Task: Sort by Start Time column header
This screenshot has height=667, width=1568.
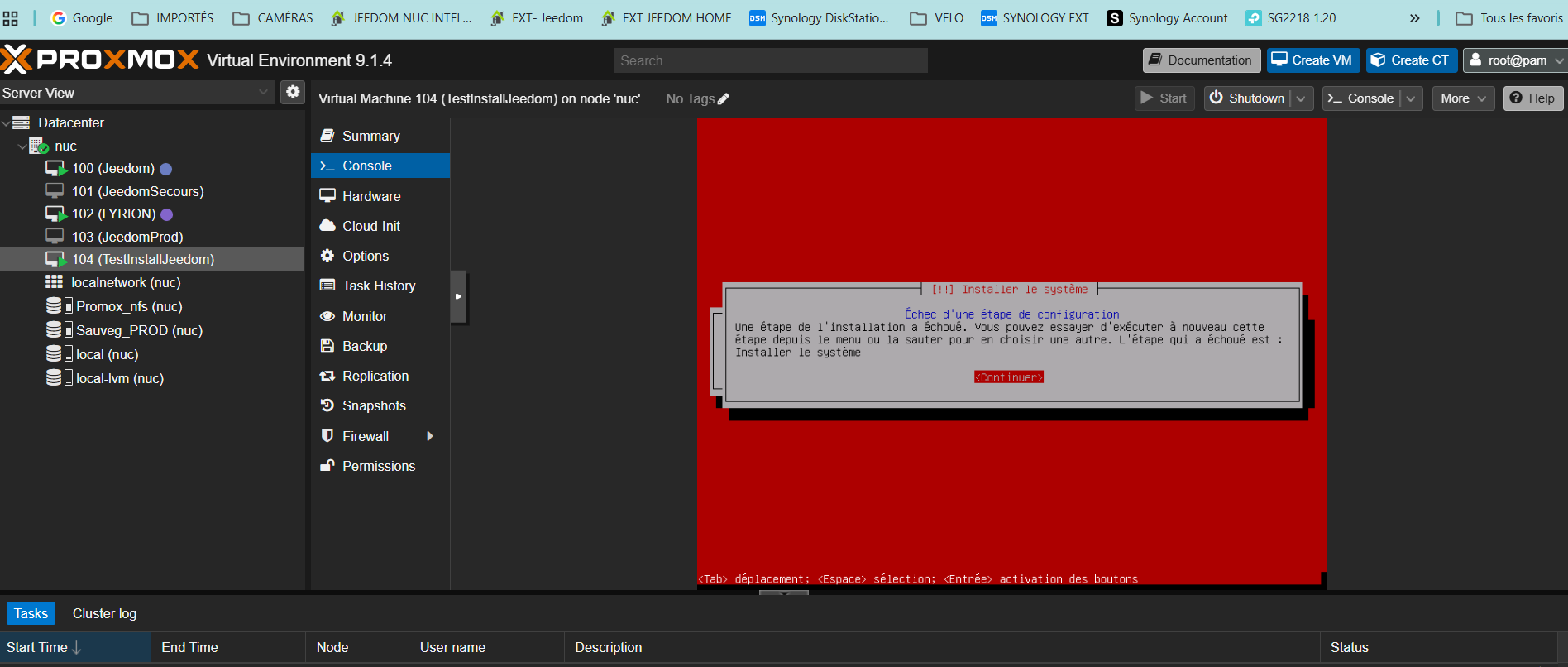Action: click(43, 647)
